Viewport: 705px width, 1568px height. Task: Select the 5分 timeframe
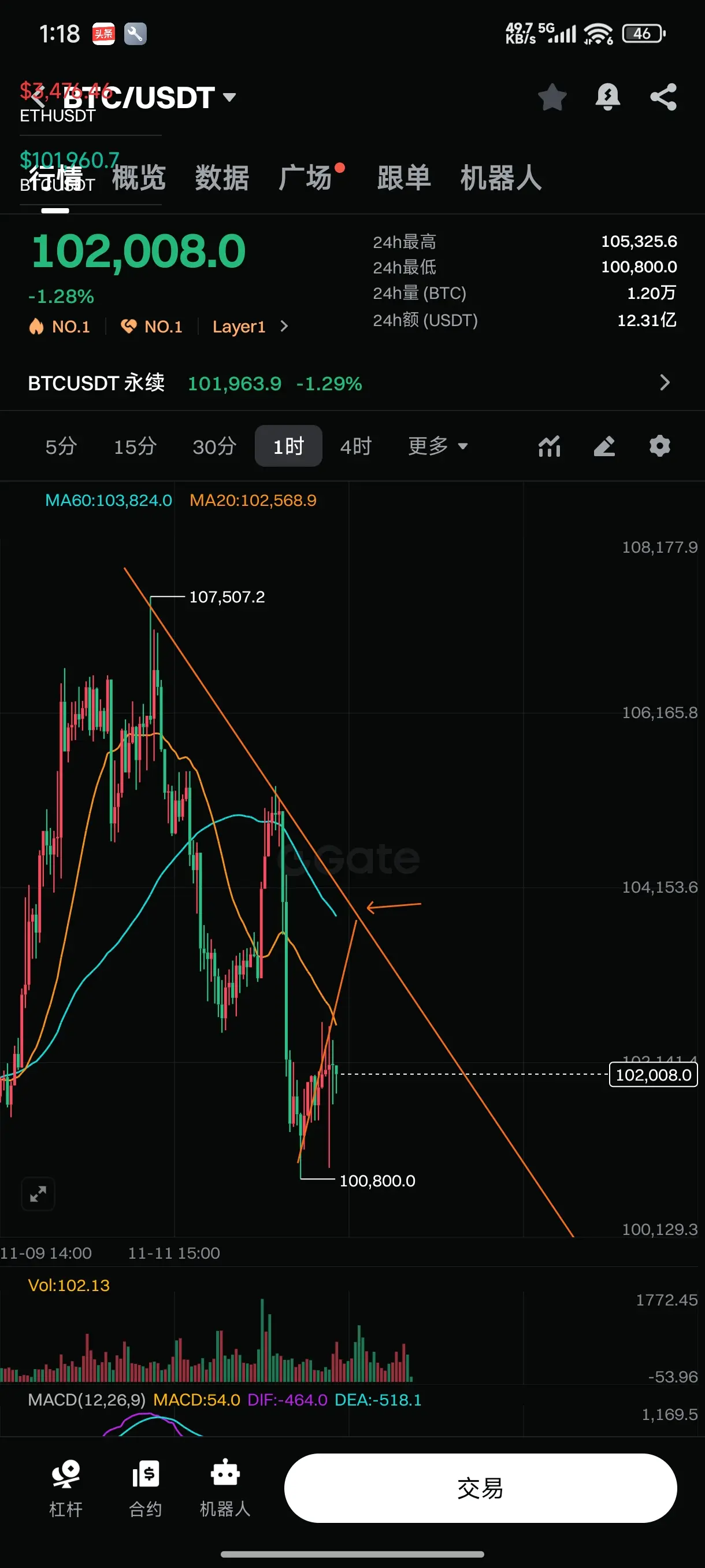pyautogui.click(x=61, y=446)
